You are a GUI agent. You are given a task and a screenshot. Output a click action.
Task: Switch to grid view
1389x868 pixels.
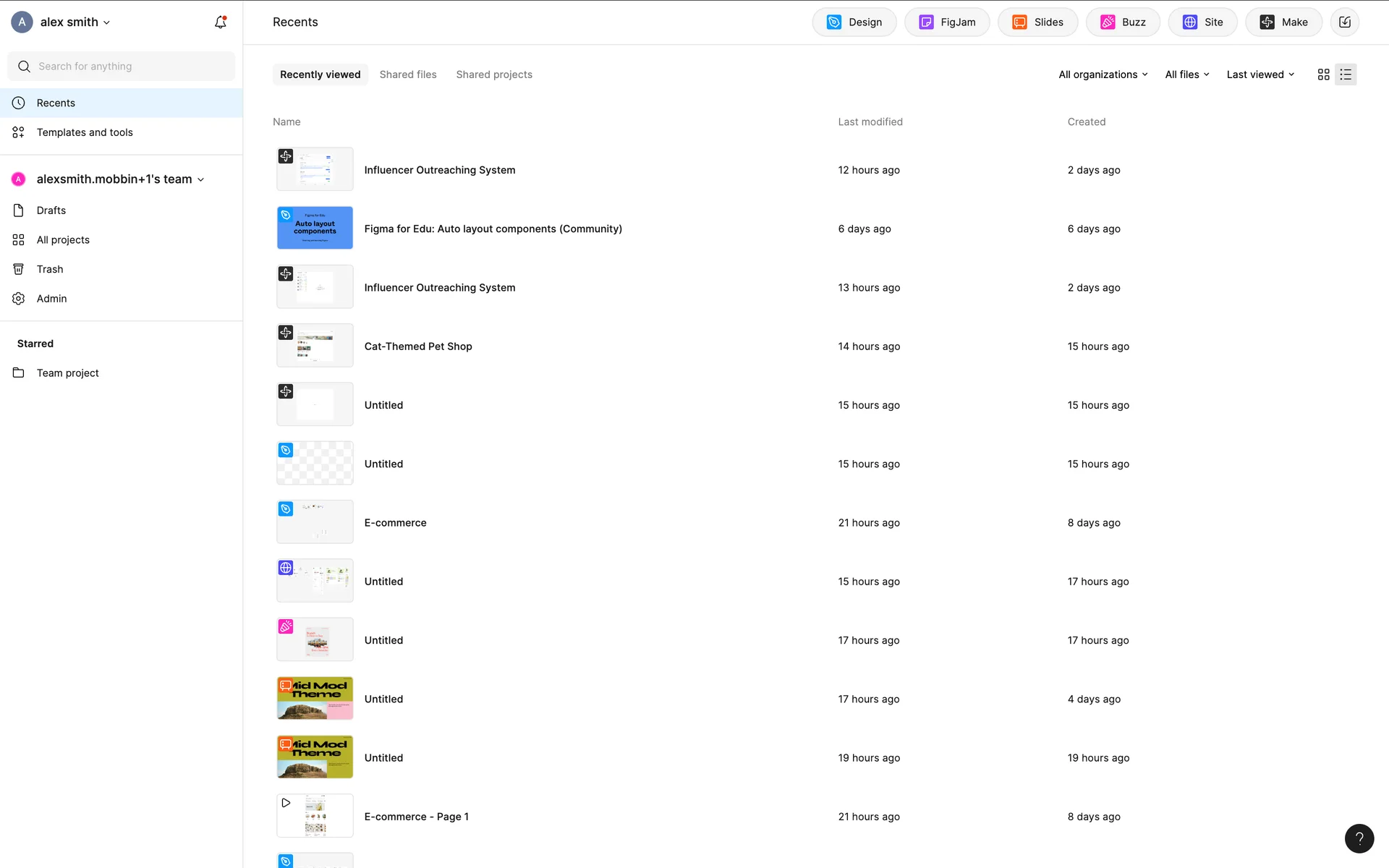1323,75
